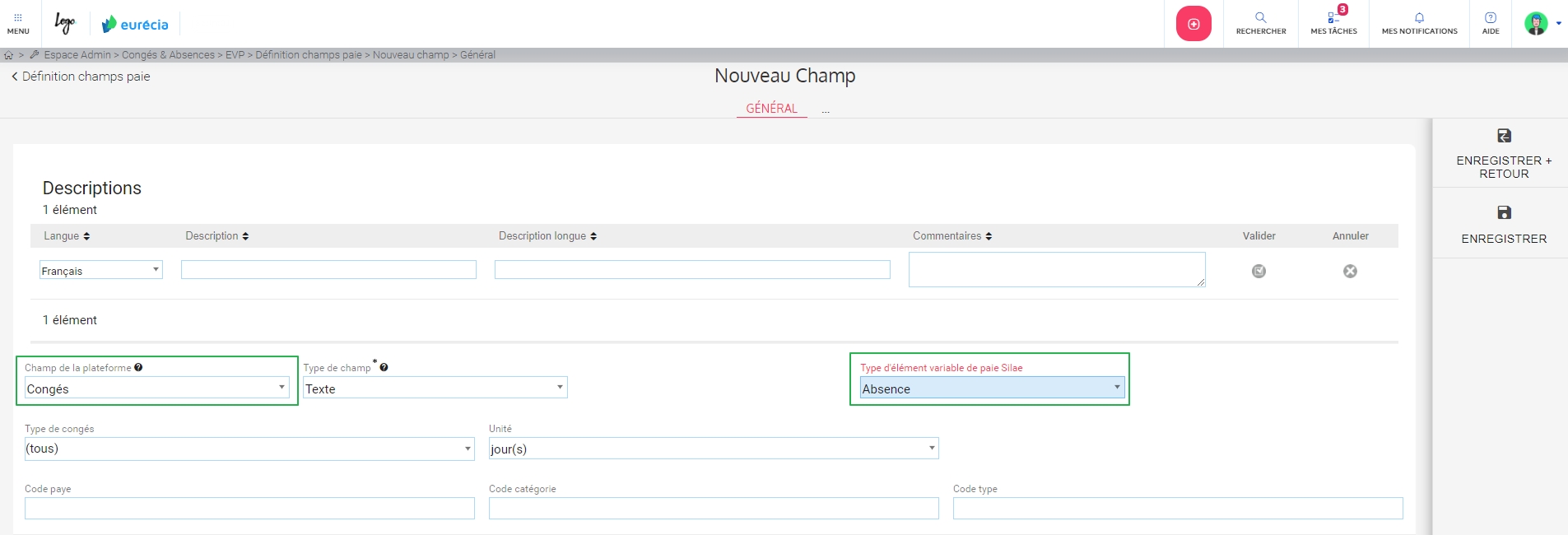
Task: Sort by Langue column arrows
Action: tap(86, 236)
